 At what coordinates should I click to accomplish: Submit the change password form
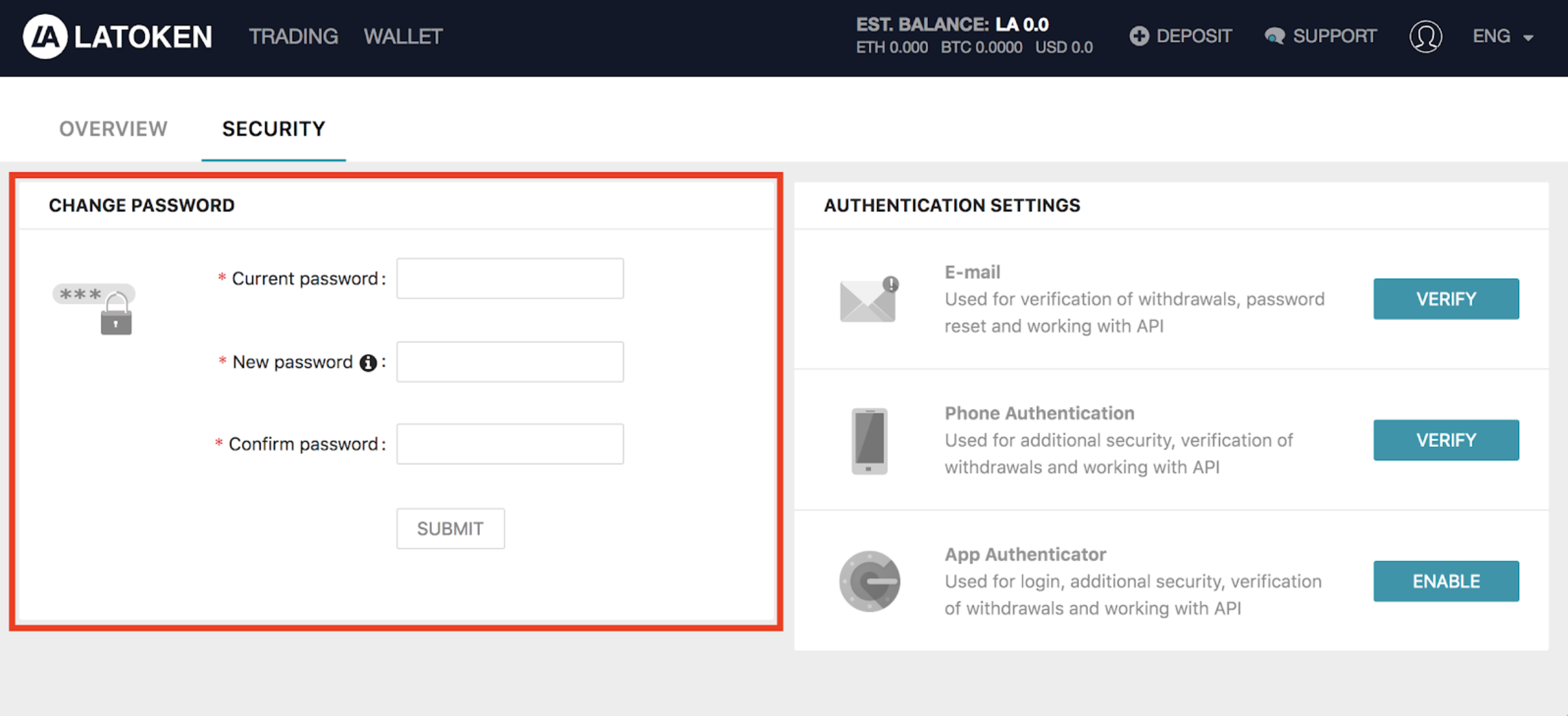[x=450, y=528]
